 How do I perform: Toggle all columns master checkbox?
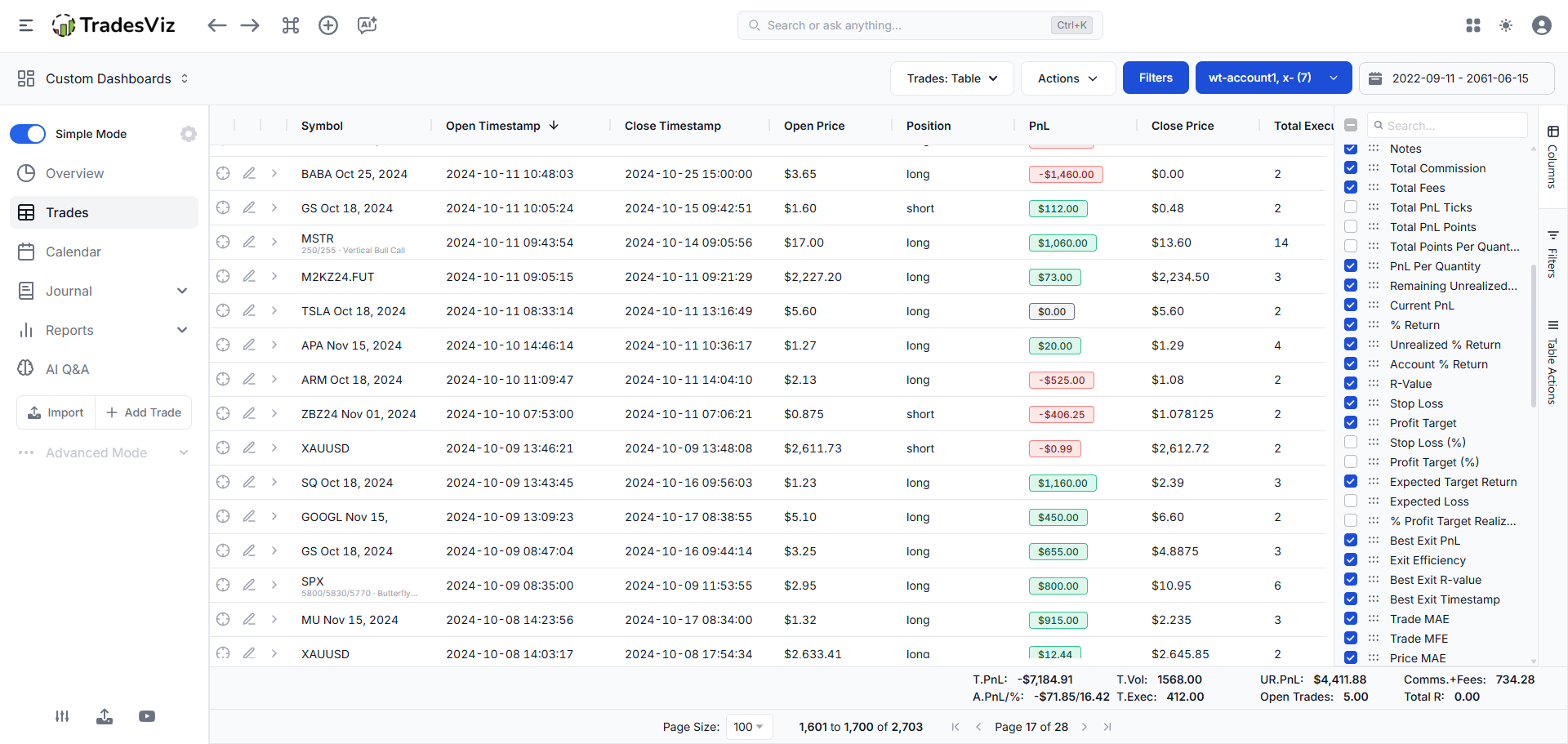pos(1351,125)
